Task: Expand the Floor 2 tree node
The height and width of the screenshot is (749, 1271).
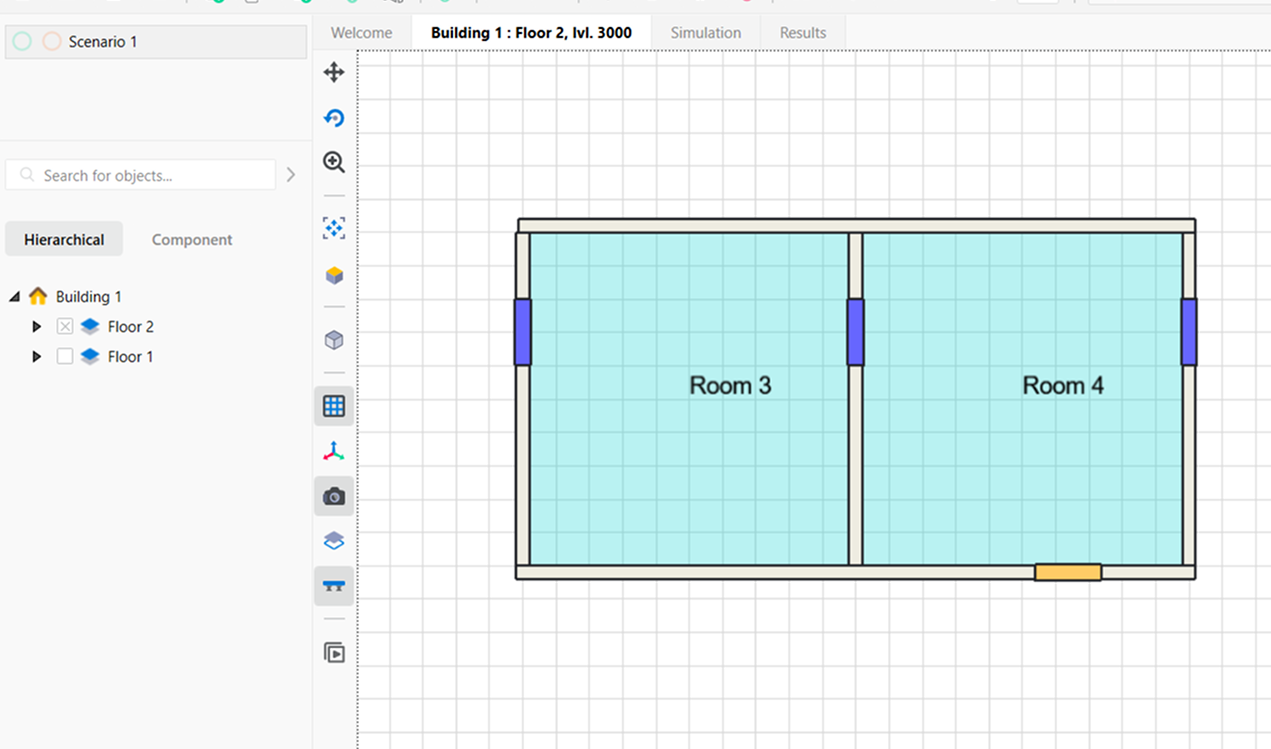Action: [x=37, y=327]
